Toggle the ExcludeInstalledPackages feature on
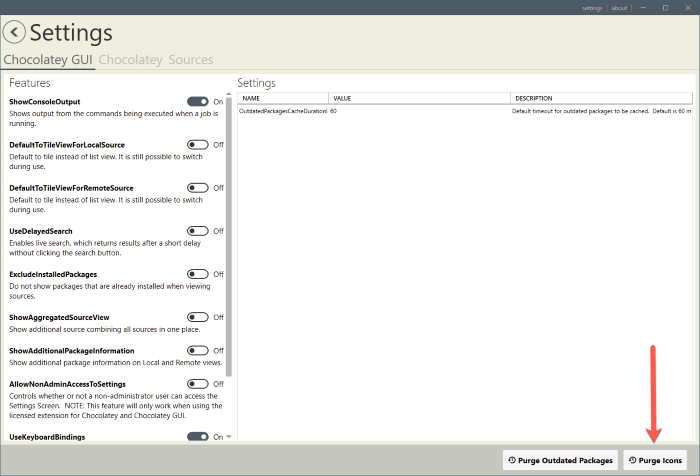Viewport: 700px width, 476px height. [198, 274]
